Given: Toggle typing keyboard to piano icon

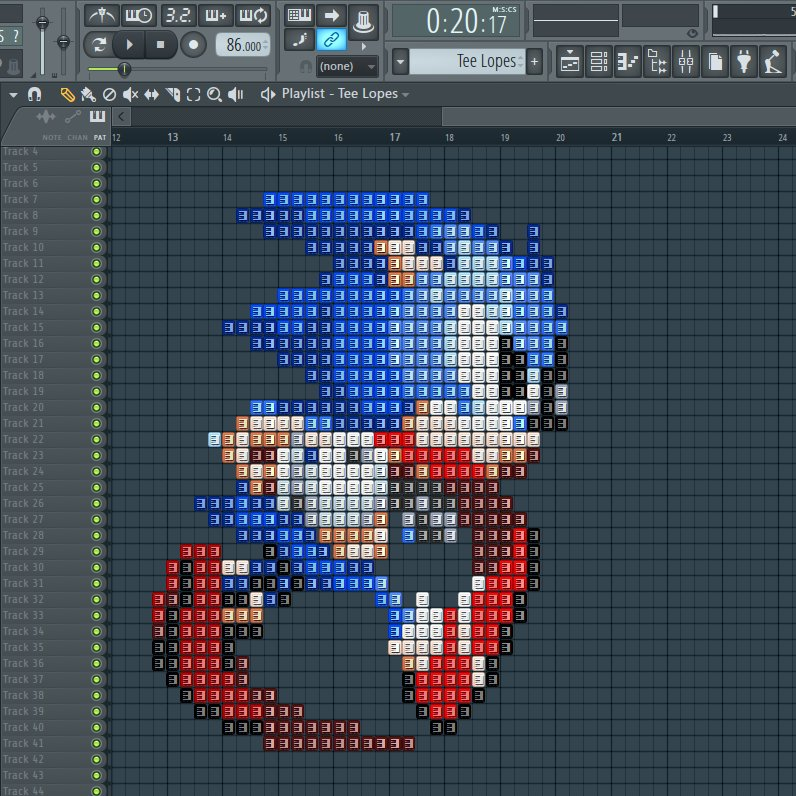Looking at the screenshot, I should pyautogui.click(x=300, y=15).
